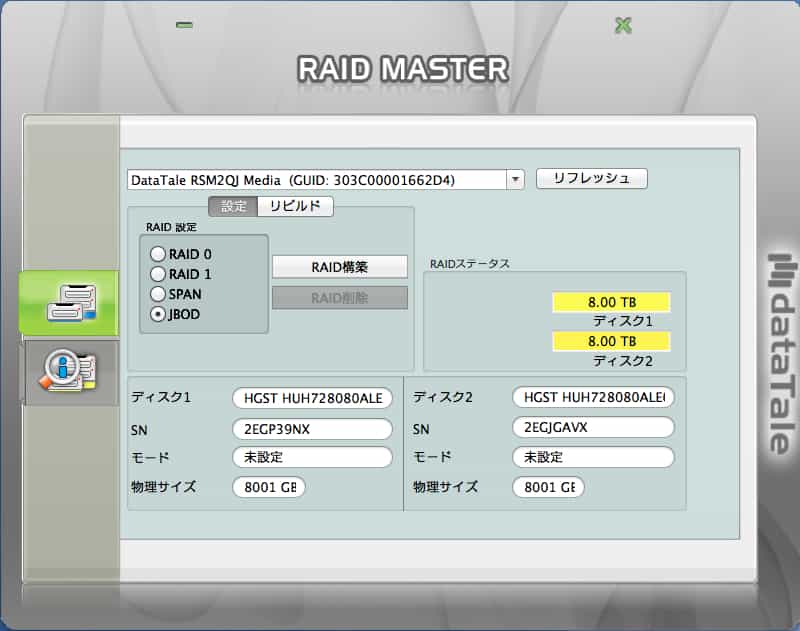Screen dimensions: 800x631
Task: Close RAID Master with the green X
Action: pyautogui.click(x=623, y=25)
